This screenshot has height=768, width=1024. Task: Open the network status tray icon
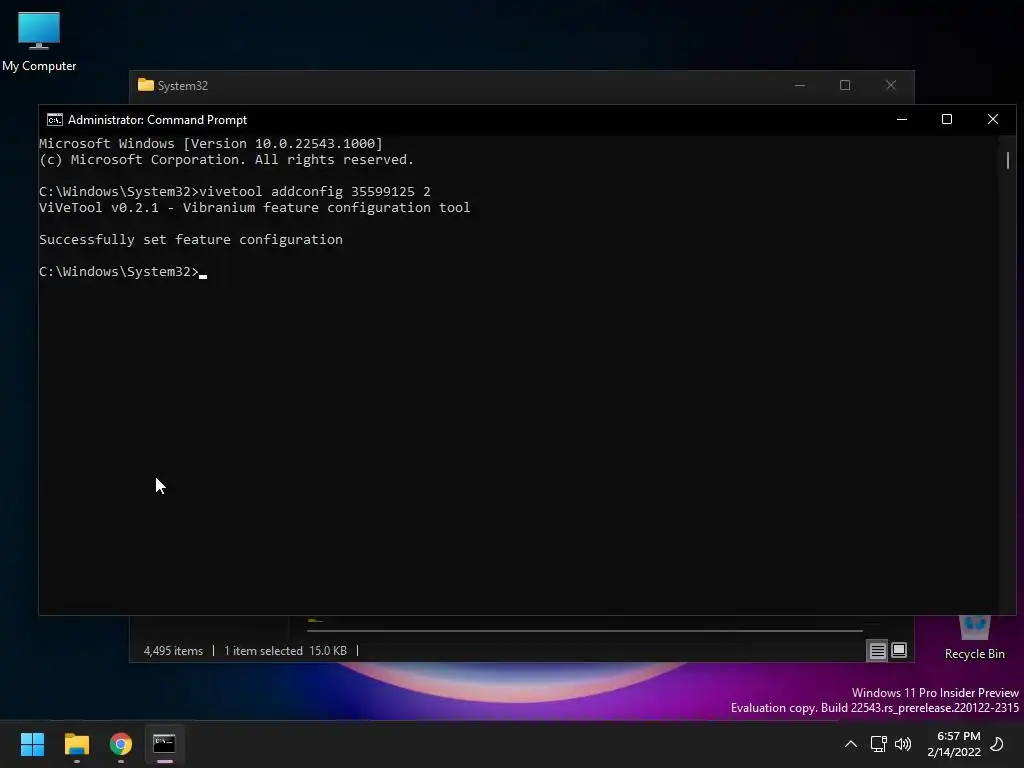click(878, 744)
